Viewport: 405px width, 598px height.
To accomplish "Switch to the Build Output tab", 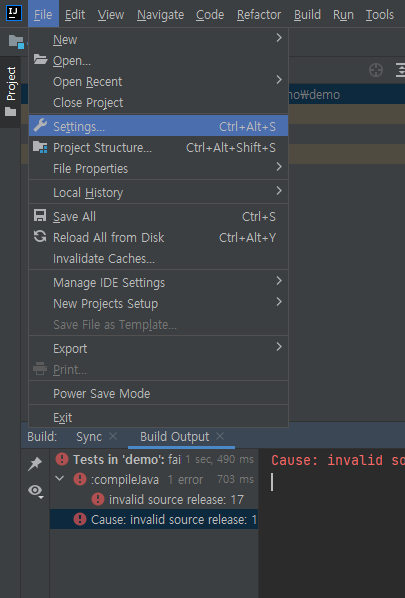I will (174, 436).
